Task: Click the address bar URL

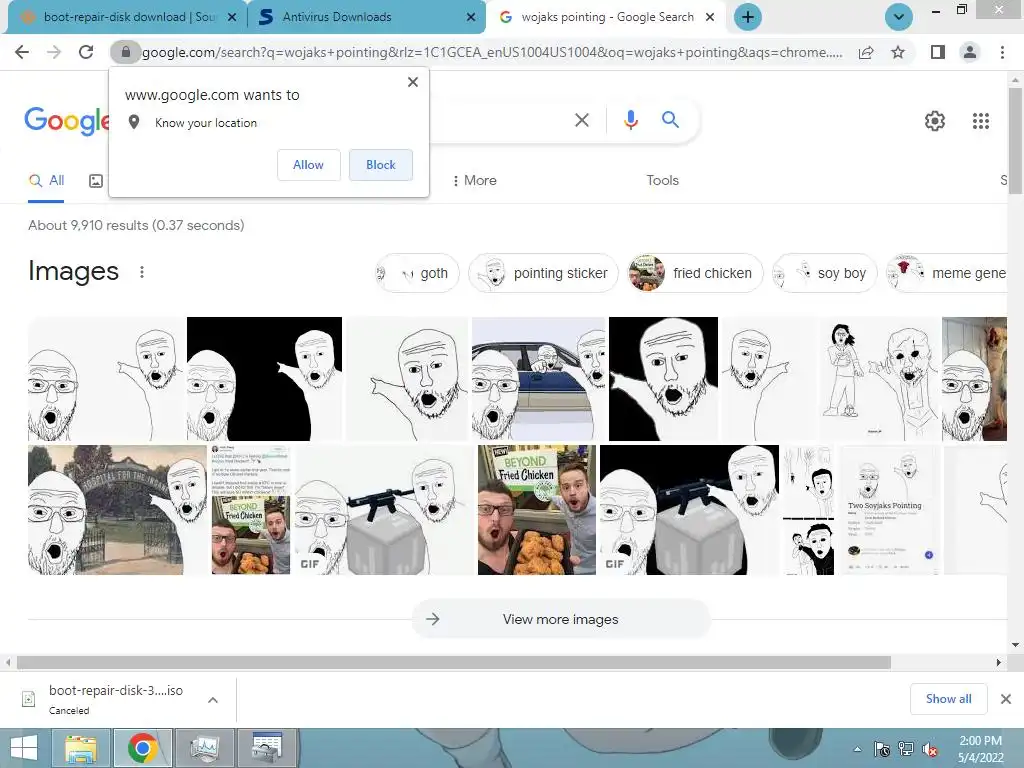Action: click(491, 52)
